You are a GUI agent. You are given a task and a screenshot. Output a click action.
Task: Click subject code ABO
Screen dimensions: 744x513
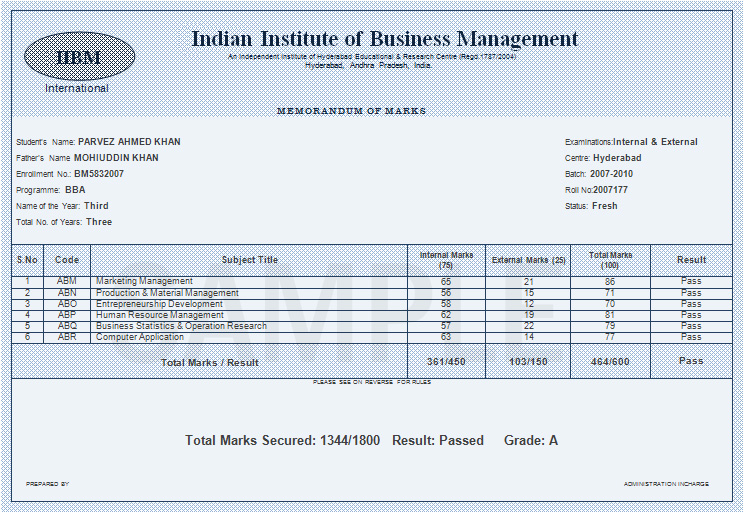67,304
